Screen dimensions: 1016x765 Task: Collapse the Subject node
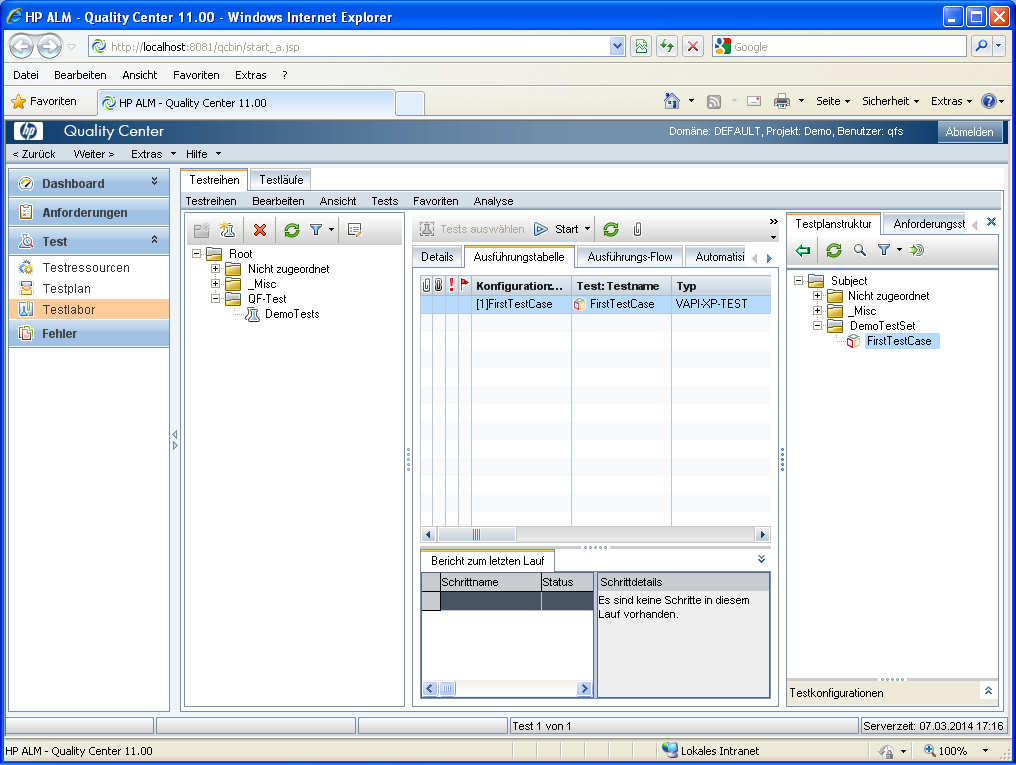point(798,280)
